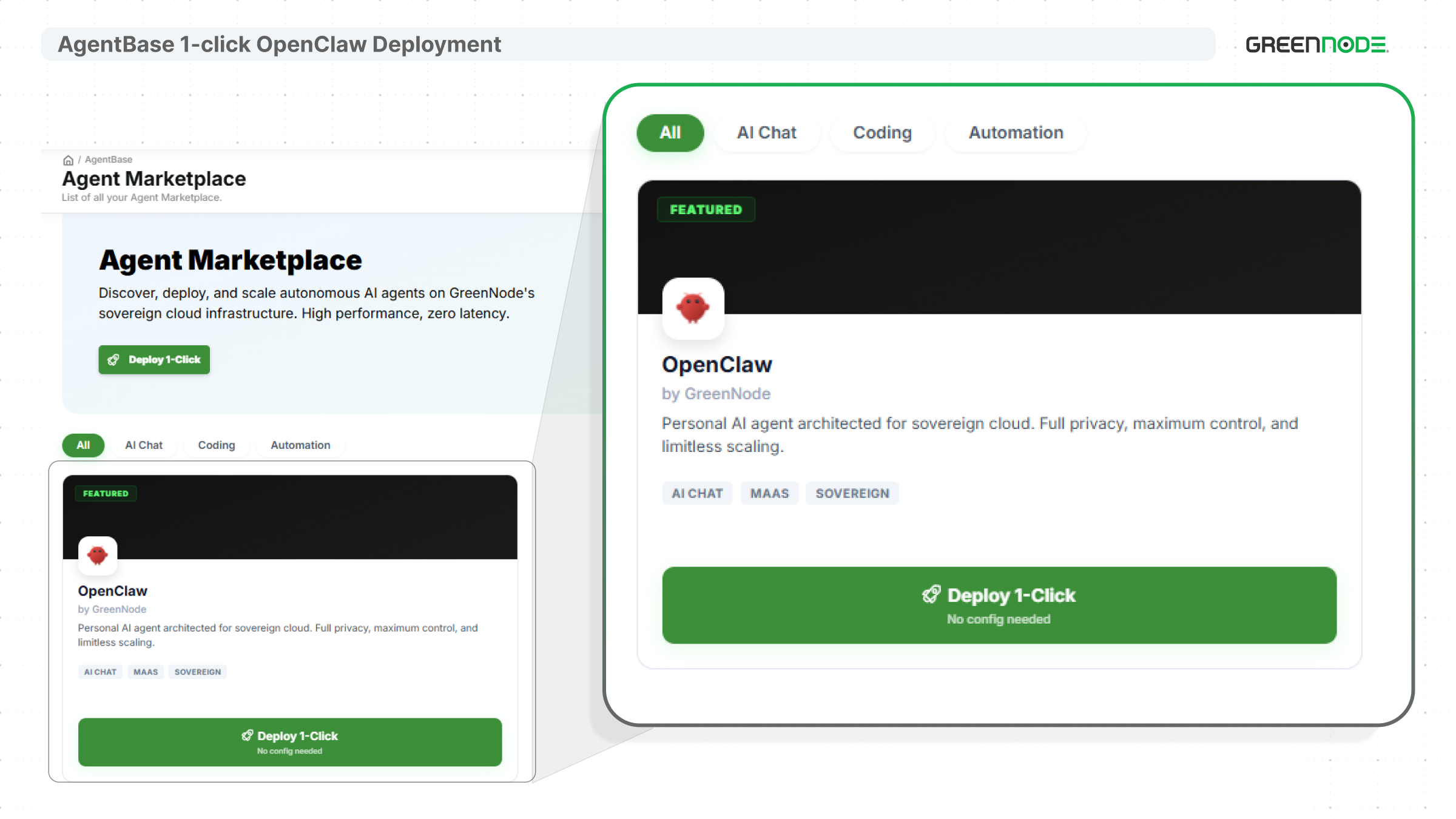1456x819 pixels.
Task: Deploy OpenClaw with the enlarged card's 1-Click button
Action: tap(999, 605)
